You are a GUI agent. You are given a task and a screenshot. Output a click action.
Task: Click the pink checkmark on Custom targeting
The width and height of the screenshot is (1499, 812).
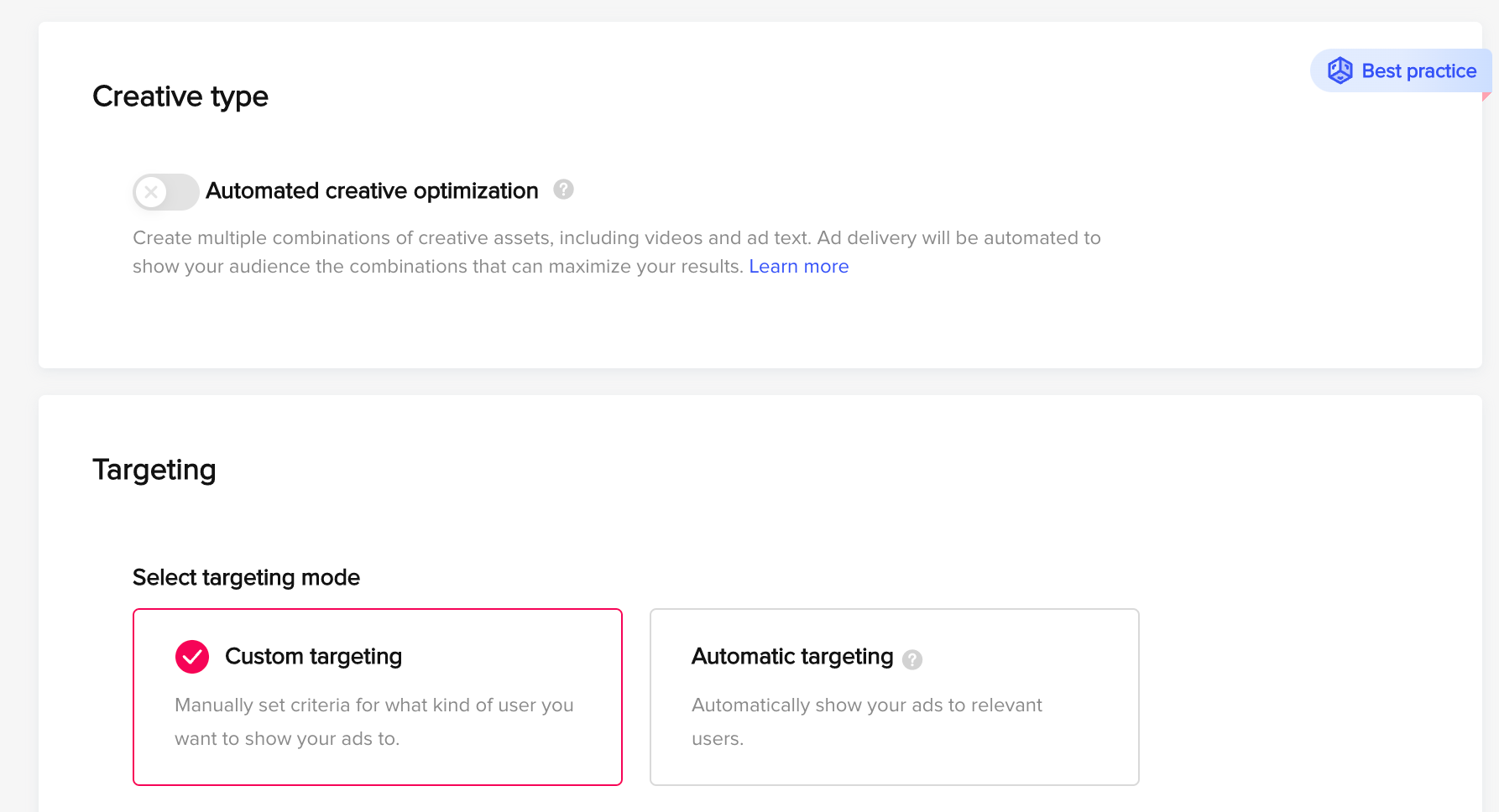coord(192,657)
